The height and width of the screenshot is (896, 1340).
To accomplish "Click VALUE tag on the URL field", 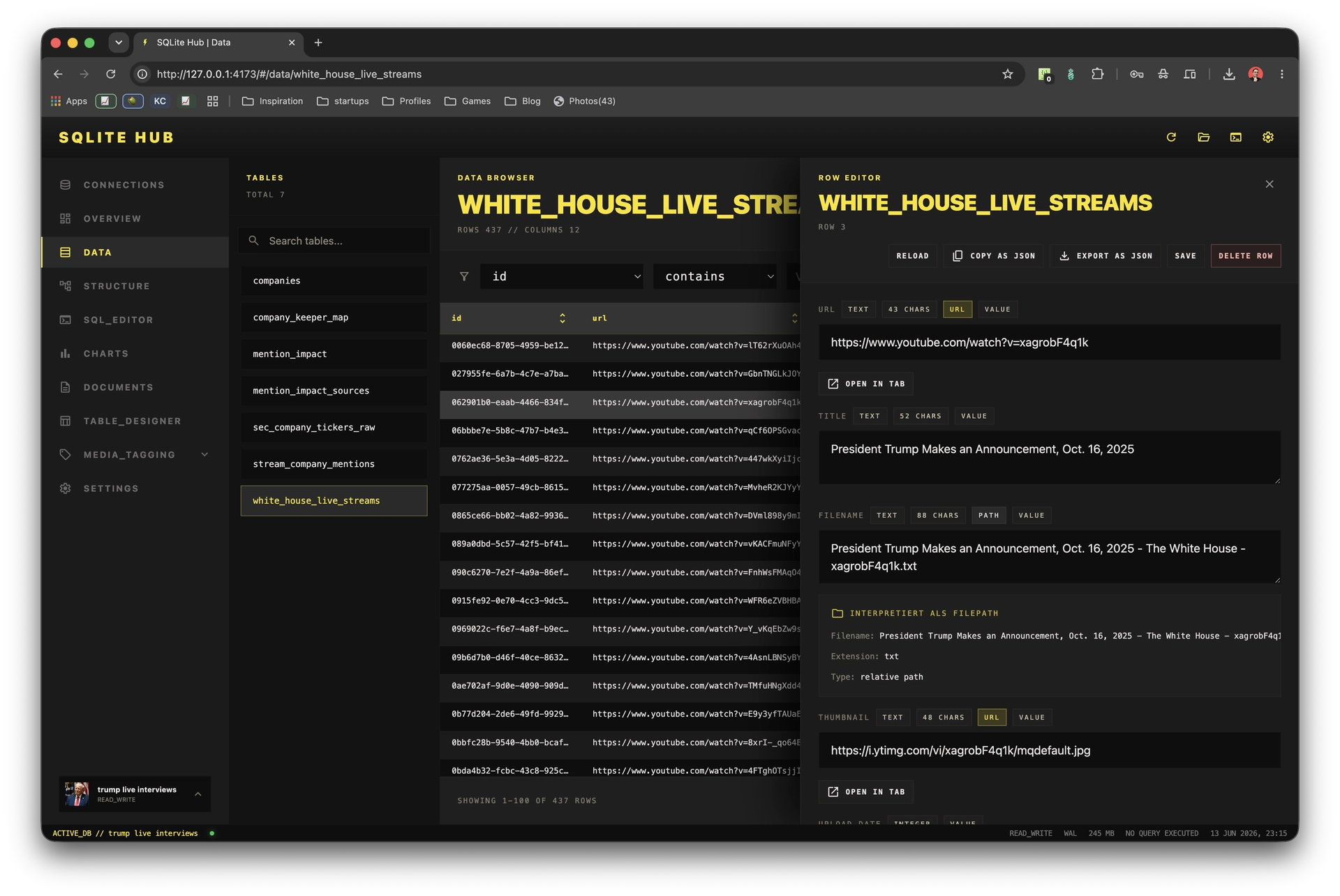I will (997, 309).
